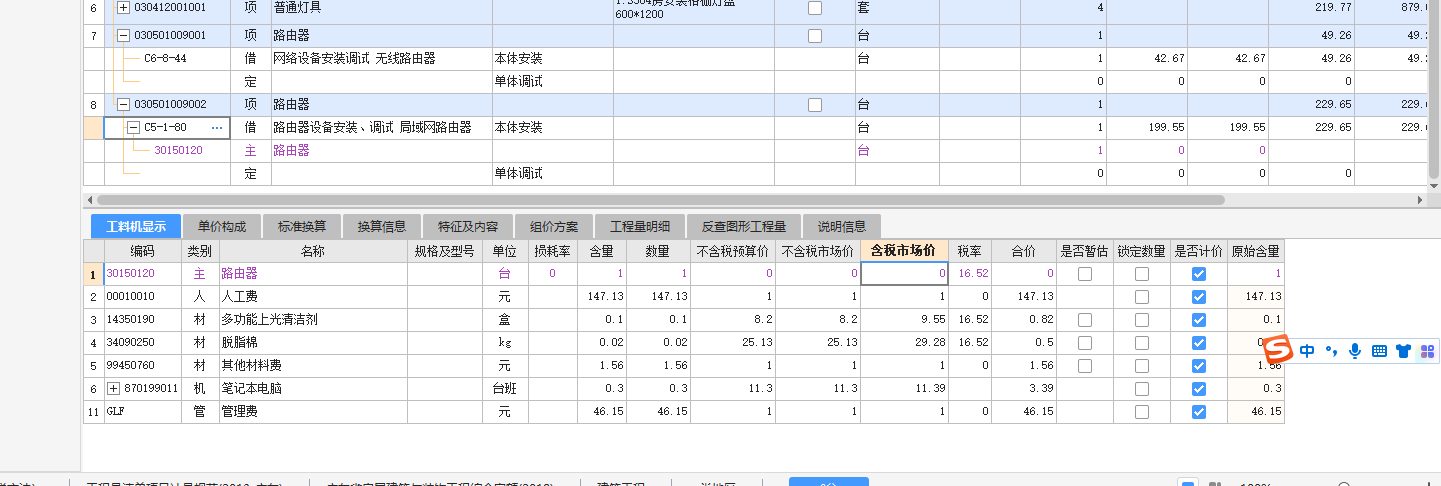Open the 标准换算 tab

point(302,226)
